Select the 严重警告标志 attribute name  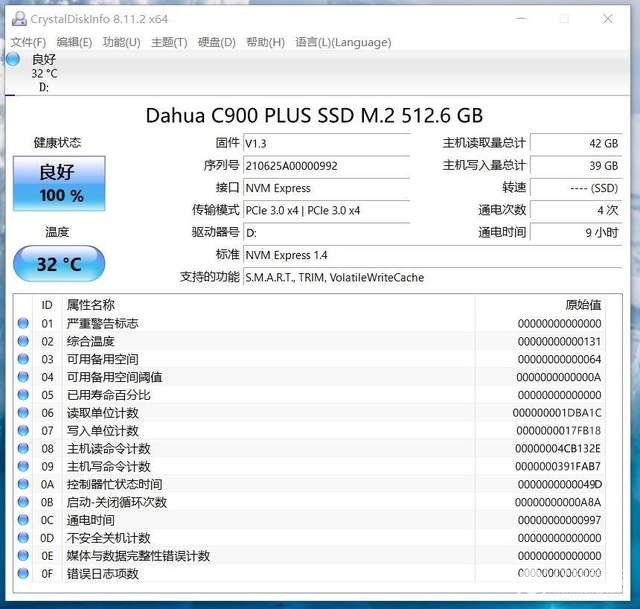click(x=103, y=323)
